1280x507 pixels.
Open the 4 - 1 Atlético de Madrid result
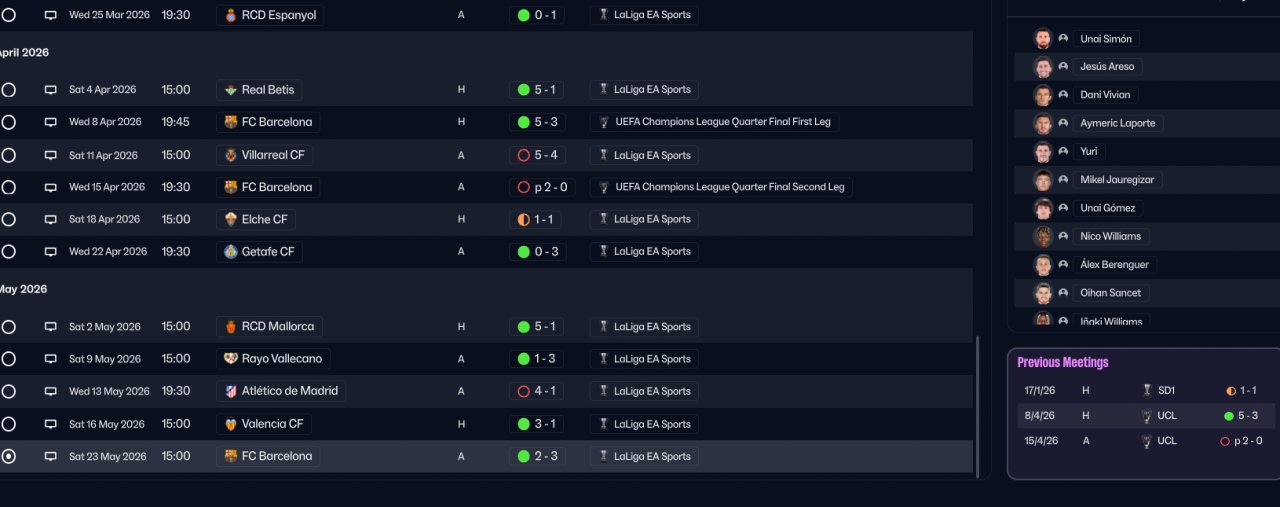[x=537, y=391]
